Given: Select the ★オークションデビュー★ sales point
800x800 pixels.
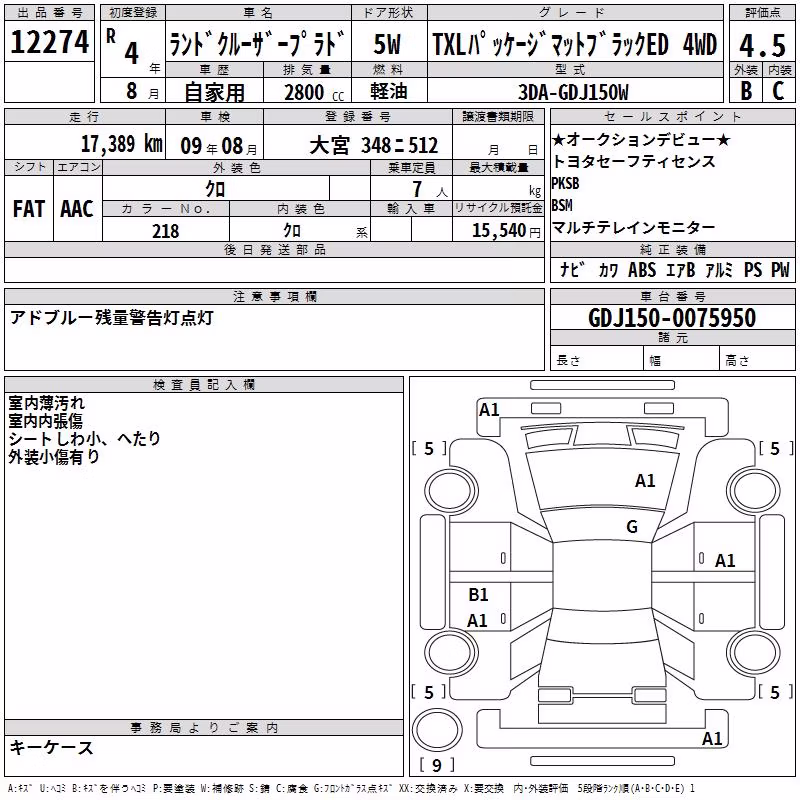Looking at the screenshot, I should (641, 139).
